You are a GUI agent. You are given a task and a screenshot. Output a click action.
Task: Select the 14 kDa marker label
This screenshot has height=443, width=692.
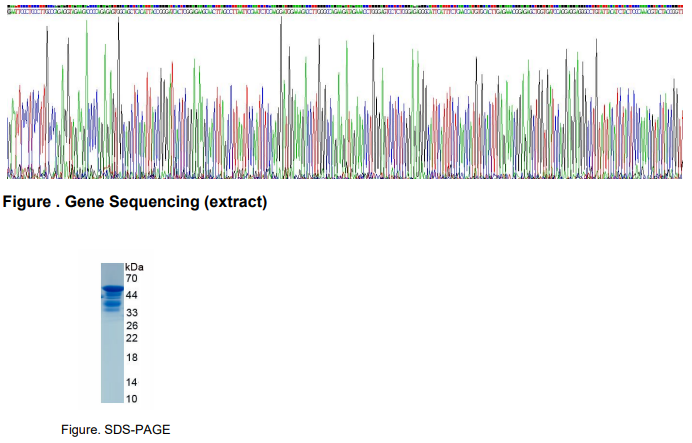(131, 382)
